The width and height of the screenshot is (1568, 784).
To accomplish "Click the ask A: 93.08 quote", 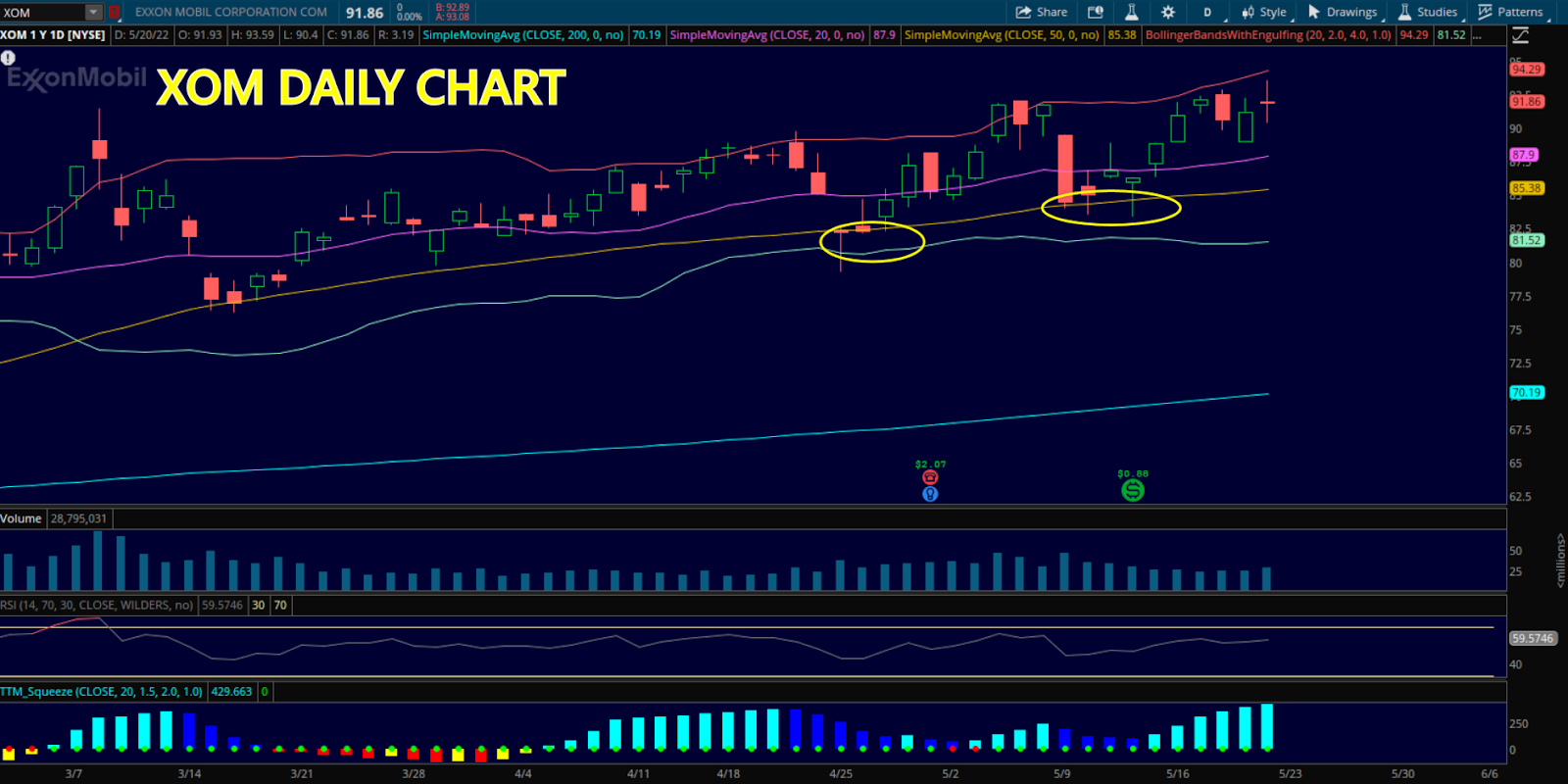I will coord(453,17).
